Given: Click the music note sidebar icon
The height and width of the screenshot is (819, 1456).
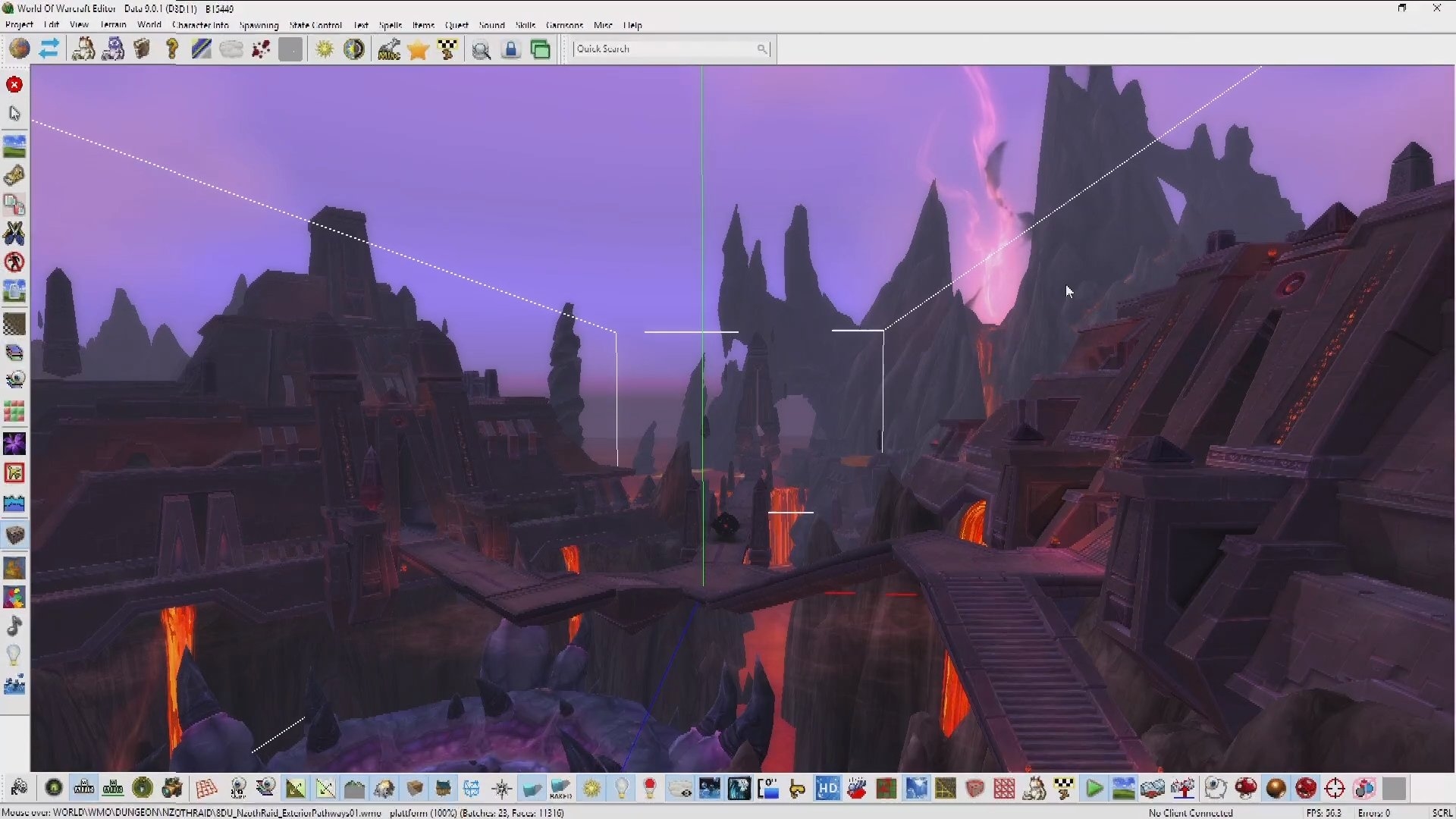Looking at the screenshot, I should tap(14, 626).
